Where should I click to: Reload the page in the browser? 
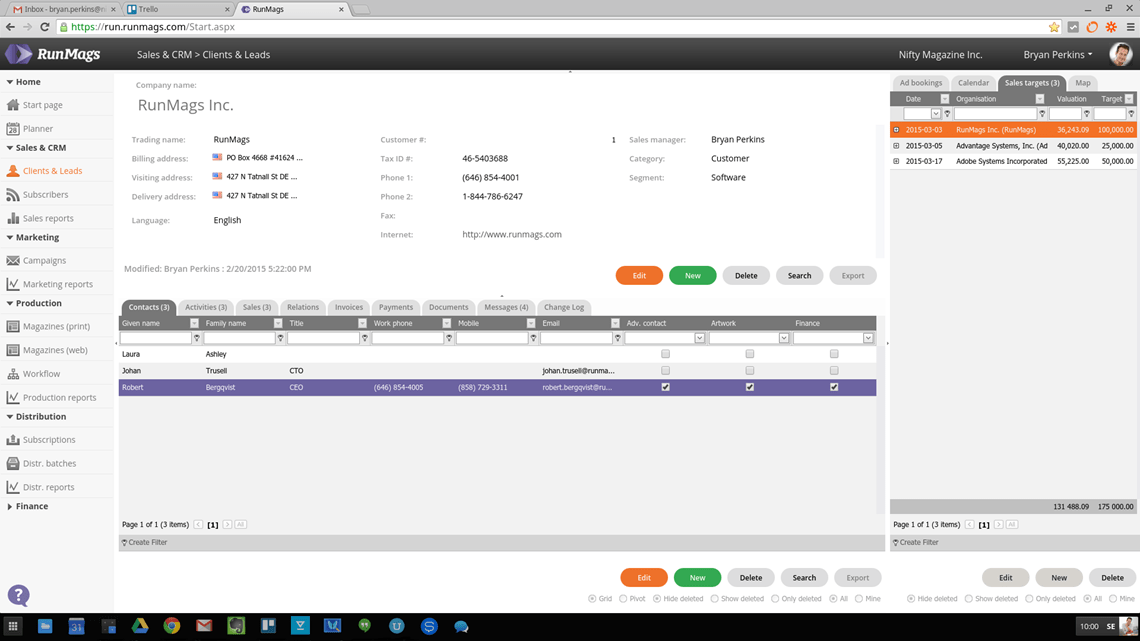tap(44, 27)
